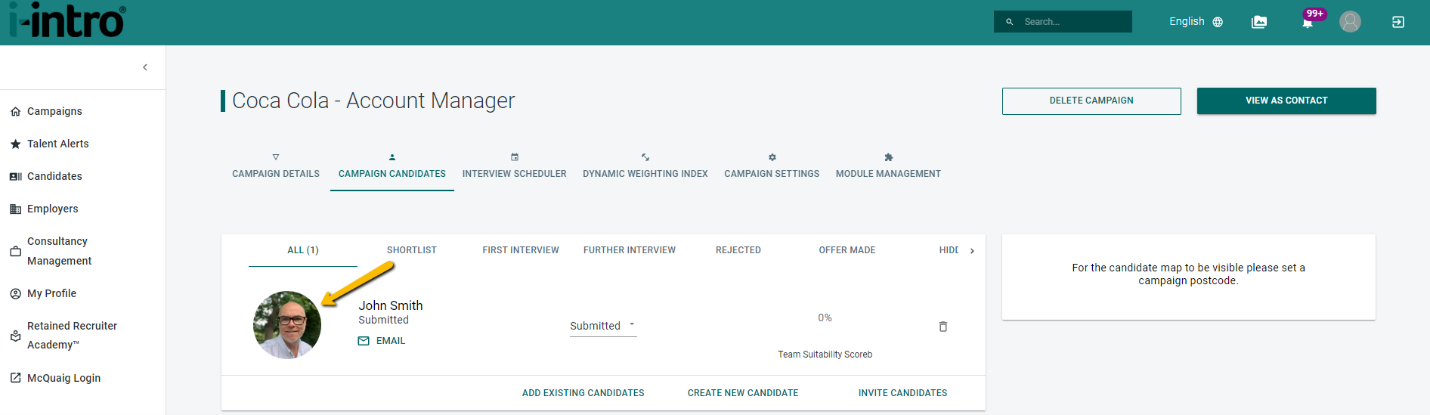Screen dimensions: 1430x415
Task: Click the 0% suitability score
Action: click(825, 318)
